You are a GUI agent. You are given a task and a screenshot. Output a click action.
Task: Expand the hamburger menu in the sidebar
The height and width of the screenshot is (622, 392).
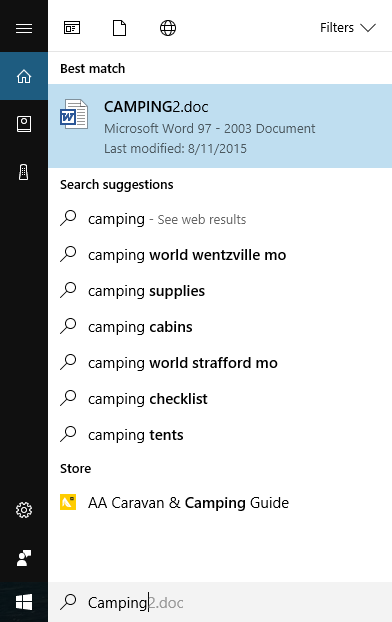click(x=24, y=28)
